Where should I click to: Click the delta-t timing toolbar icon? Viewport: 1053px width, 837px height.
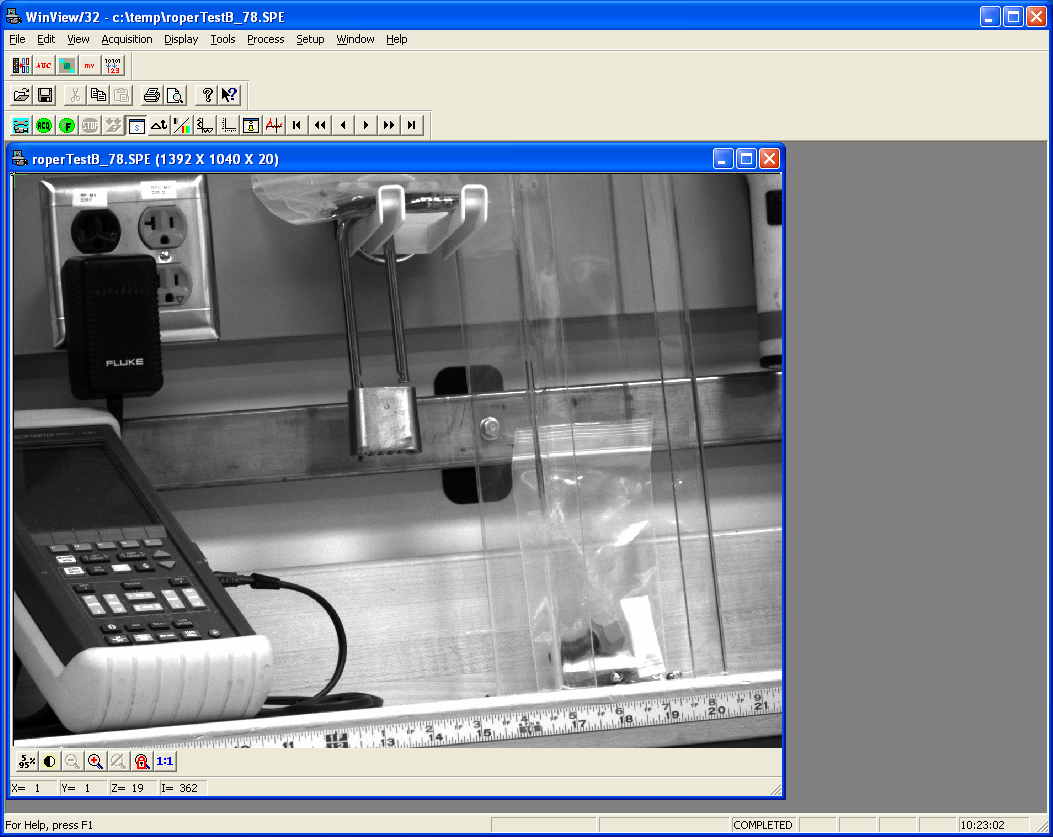click(x=159, y=125)
